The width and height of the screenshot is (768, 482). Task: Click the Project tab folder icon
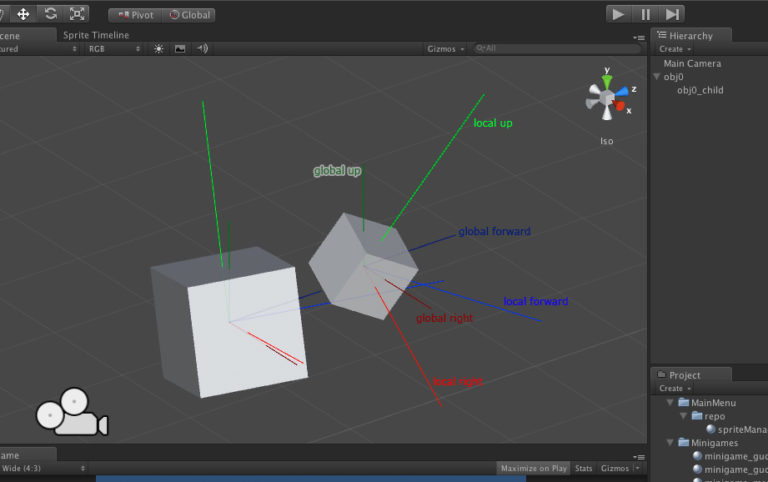[662, 375]
